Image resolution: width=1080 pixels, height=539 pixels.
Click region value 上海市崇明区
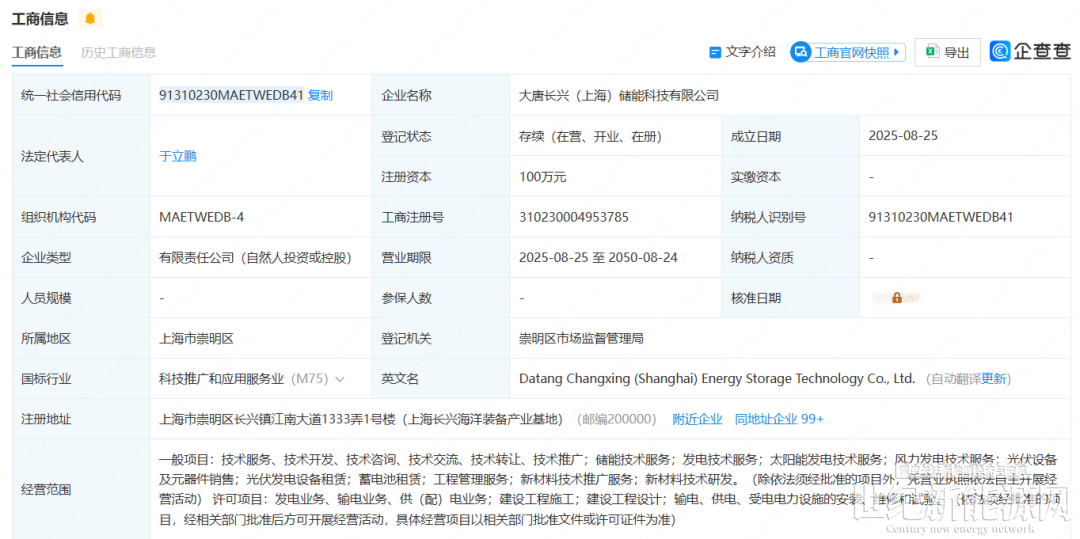click(x=196, y=339)
